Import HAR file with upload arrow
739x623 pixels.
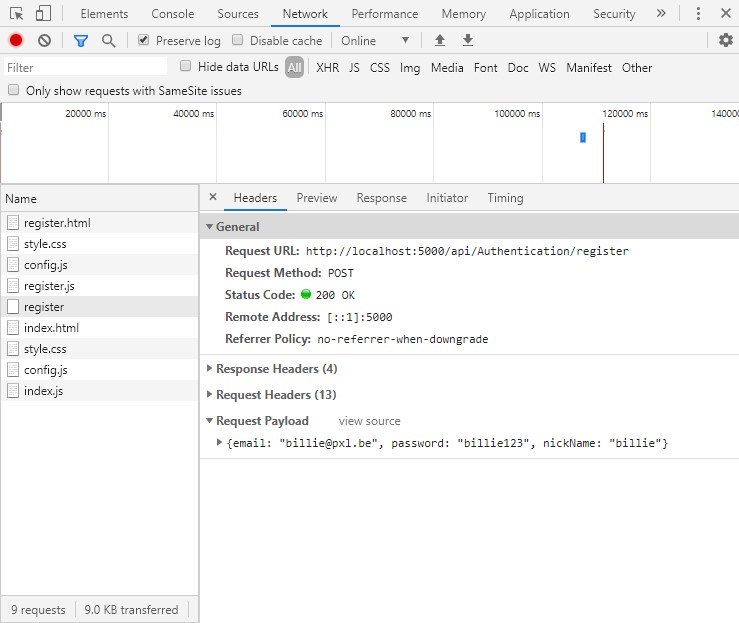pyautogui.click(x=440, y=41)
